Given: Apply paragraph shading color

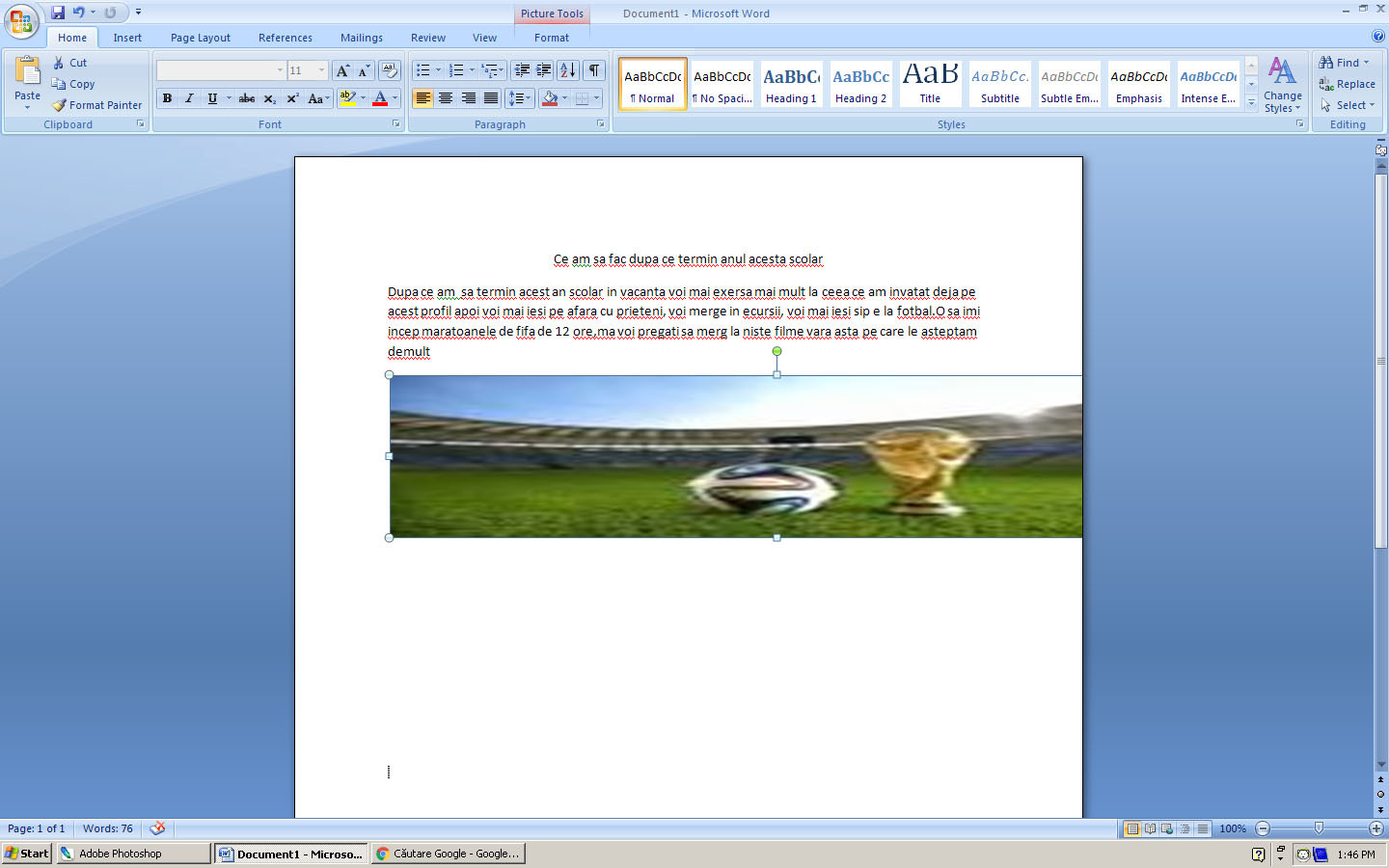Looking at the screenshot, I should (x=550, y=98).
